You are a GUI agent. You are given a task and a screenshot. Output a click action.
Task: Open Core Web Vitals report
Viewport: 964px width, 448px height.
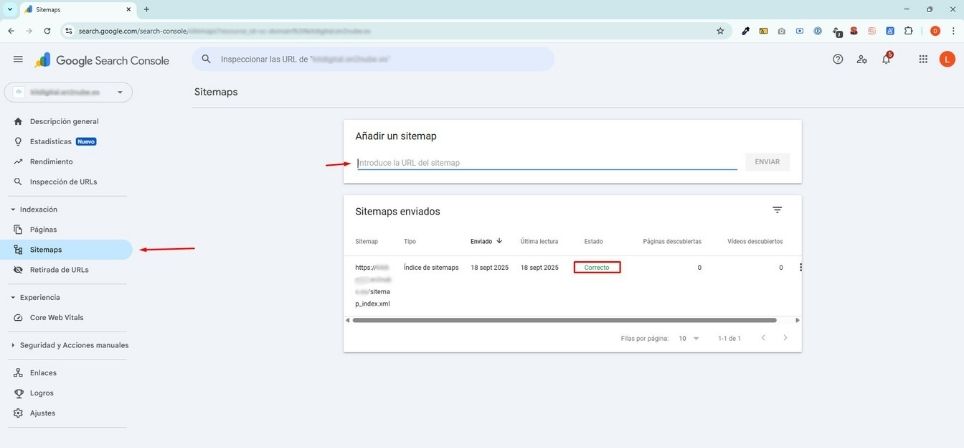[57, 317]
